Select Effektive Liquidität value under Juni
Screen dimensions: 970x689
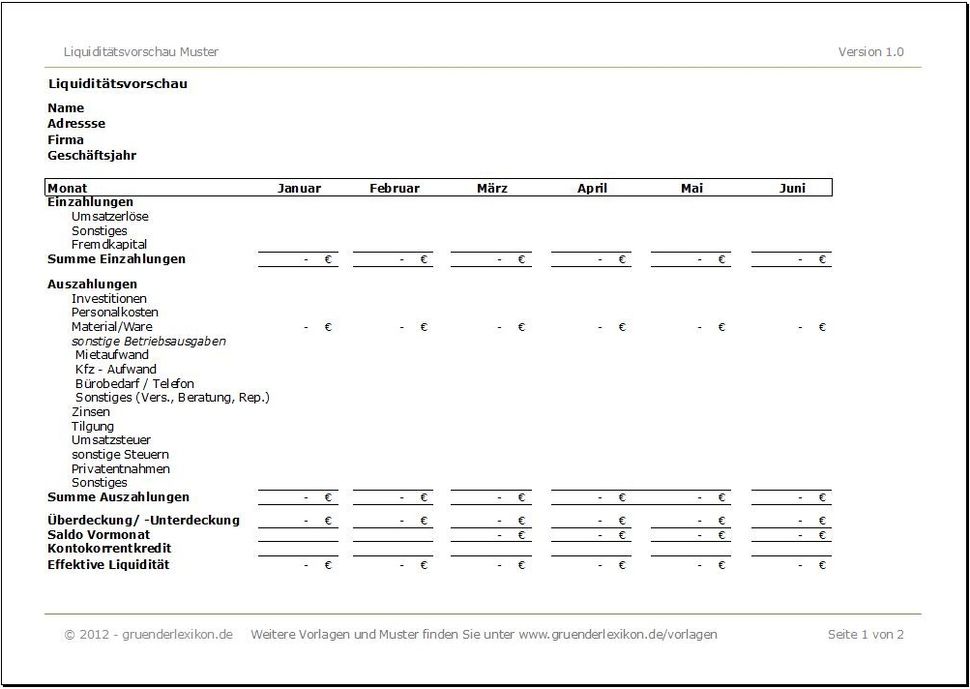pos(792,565)
